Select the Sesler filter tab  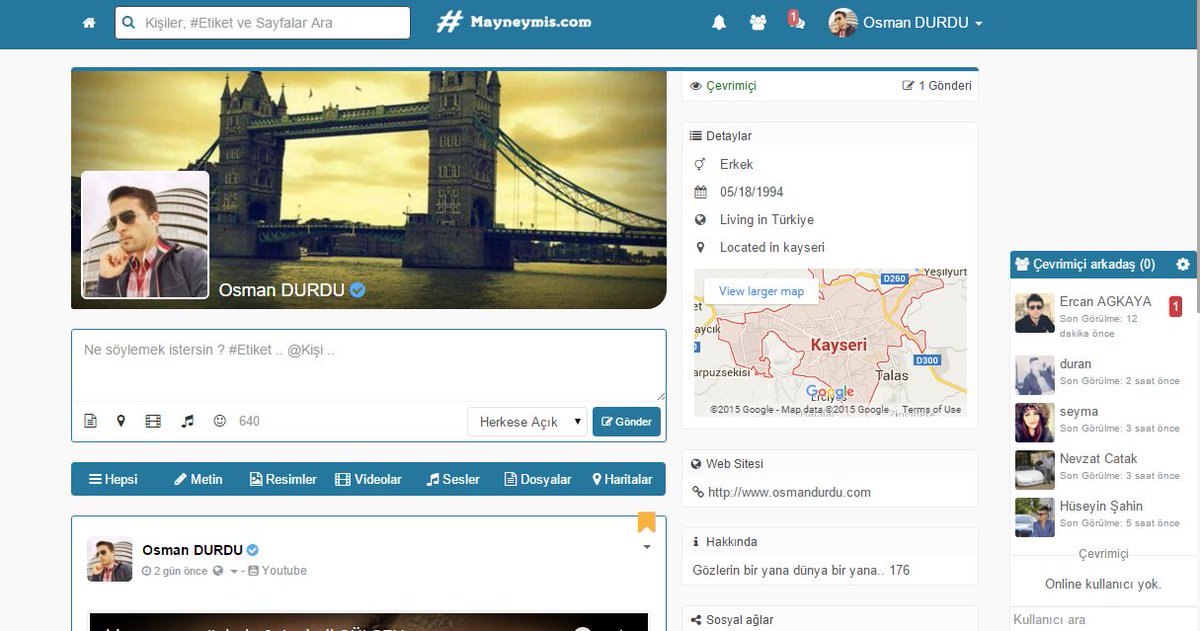[x=453, y=479]
